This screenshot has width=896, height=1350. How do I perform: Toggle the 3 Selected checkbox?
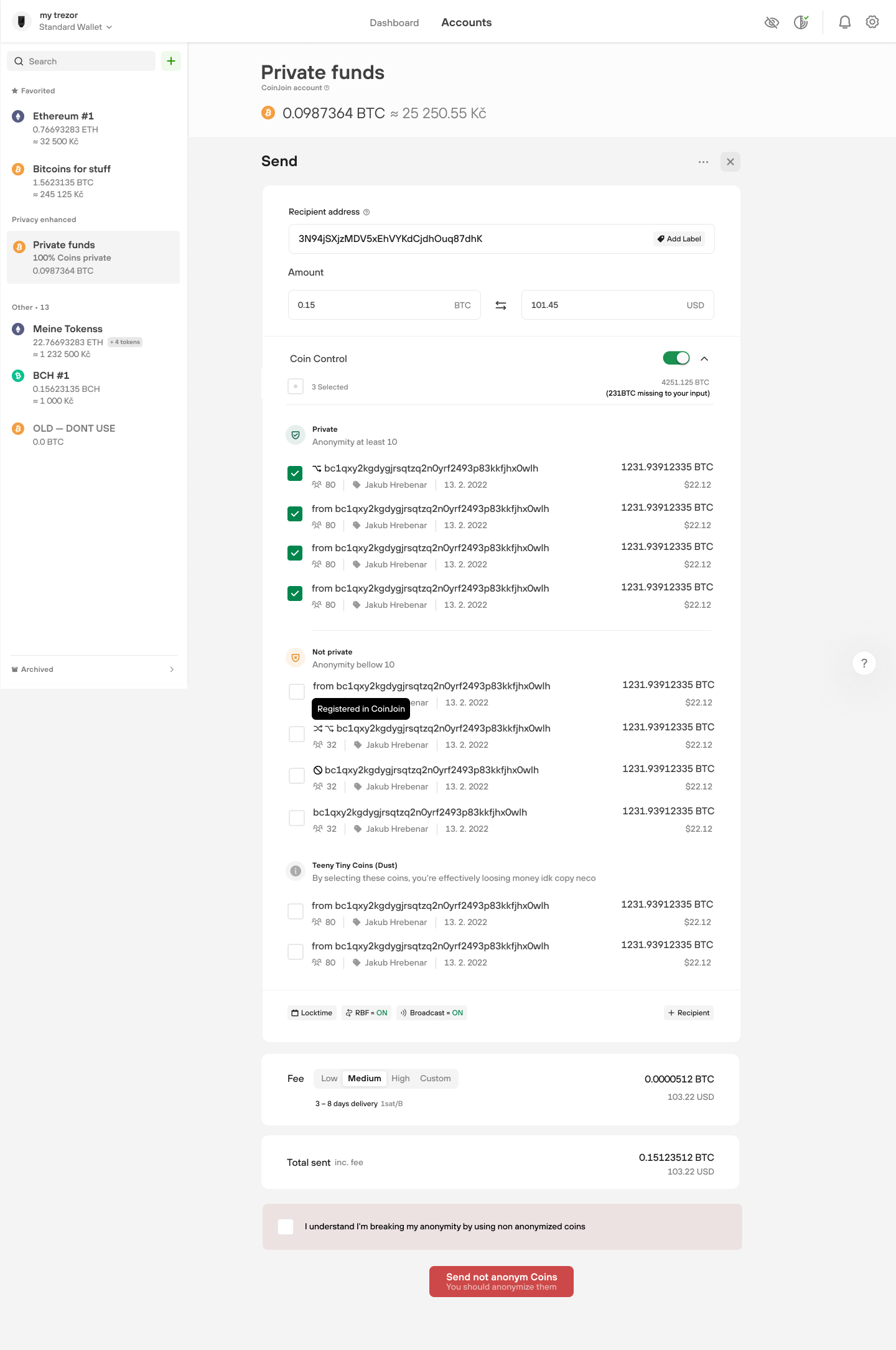(x=296, y=386)
